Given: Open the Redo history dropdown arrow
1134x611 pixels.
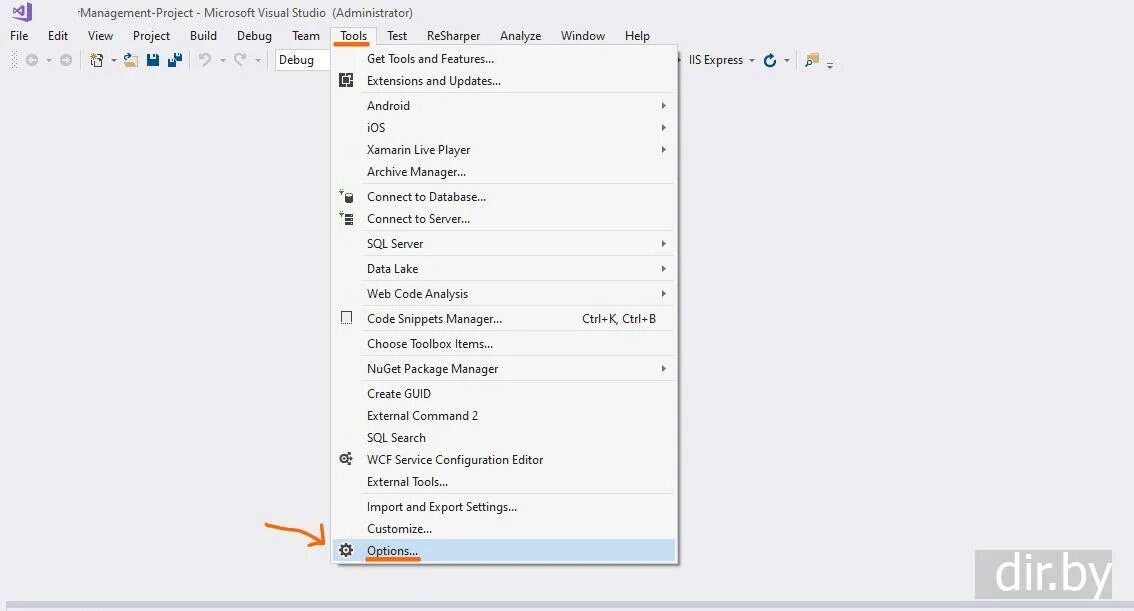Looking at the screenshot, I should tap(257, 60).
